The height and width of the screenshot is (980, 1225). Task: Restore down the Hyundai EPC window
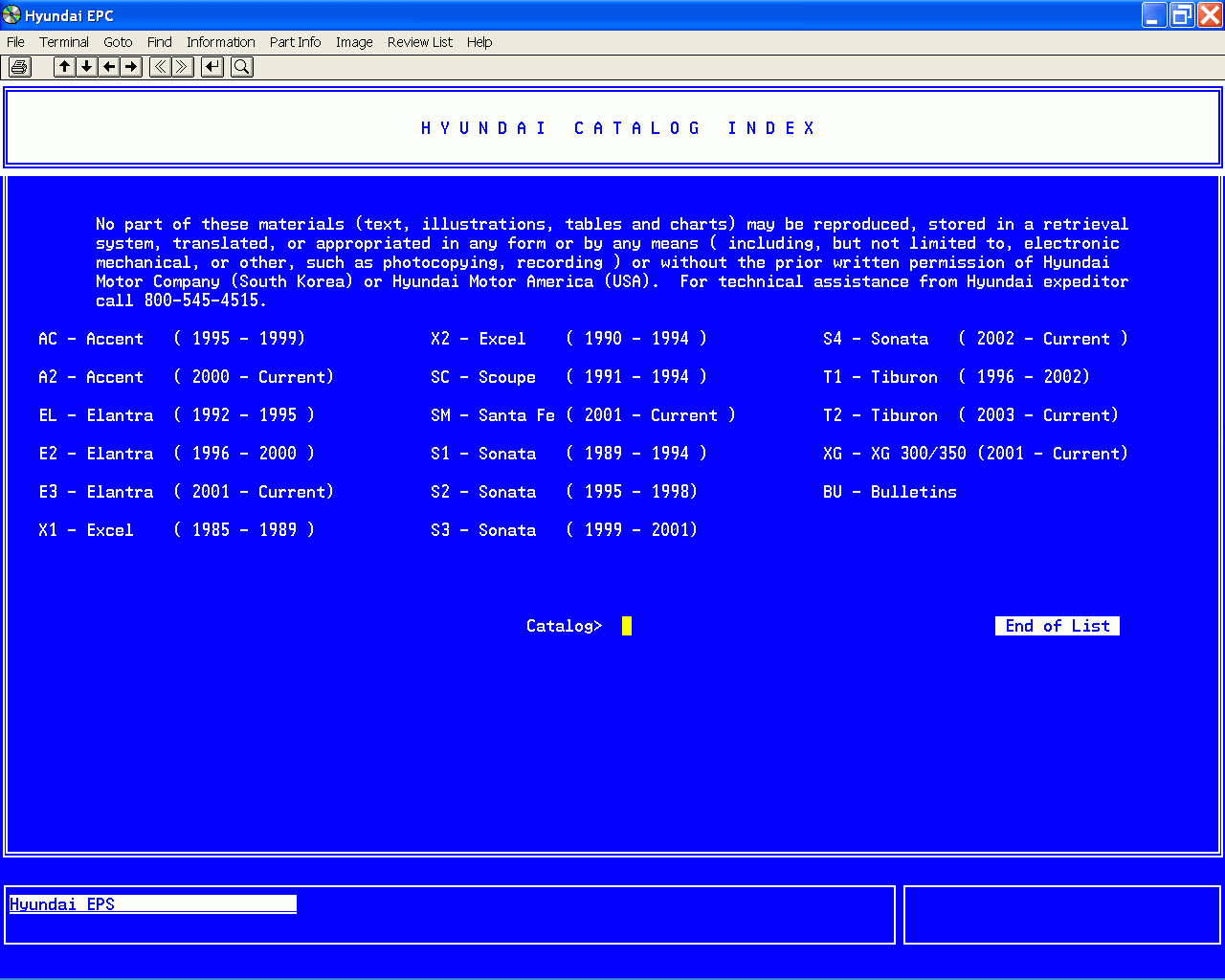pyautogui.click(x=1182, y=15)
